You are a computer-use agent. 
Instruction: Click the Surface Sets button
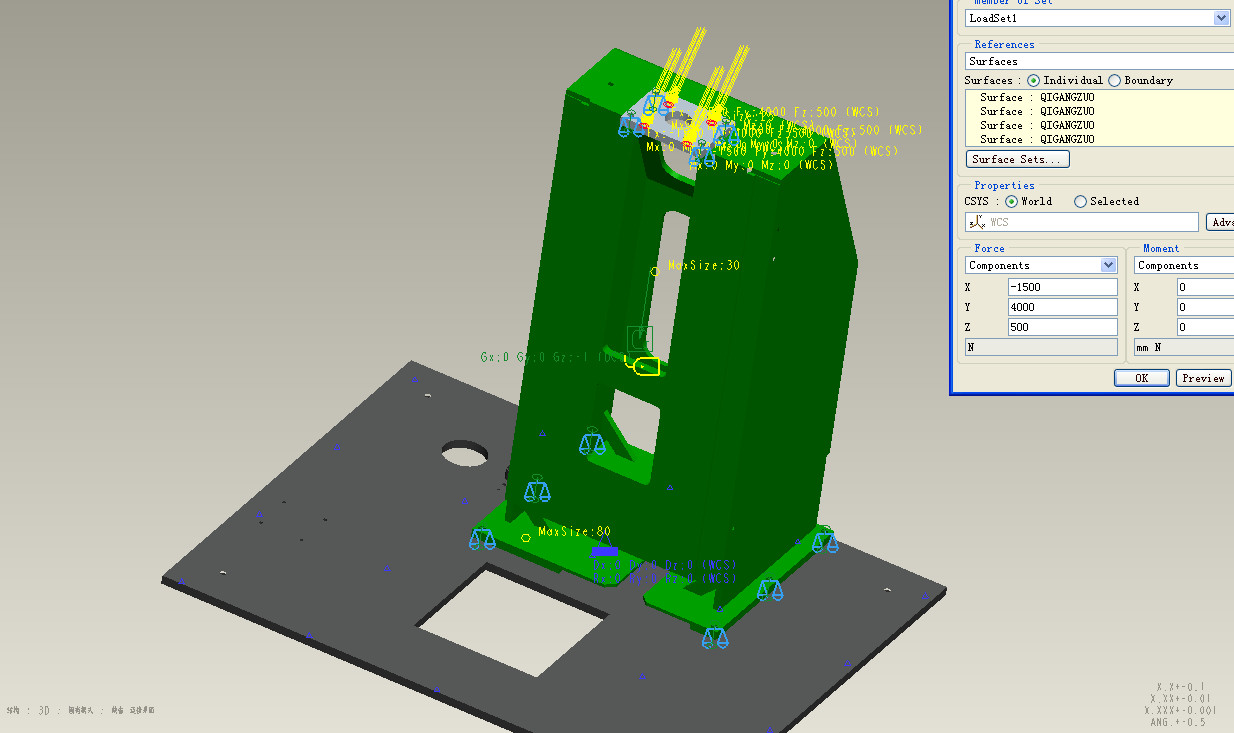pyautogui.click(x=1018, y=159)
